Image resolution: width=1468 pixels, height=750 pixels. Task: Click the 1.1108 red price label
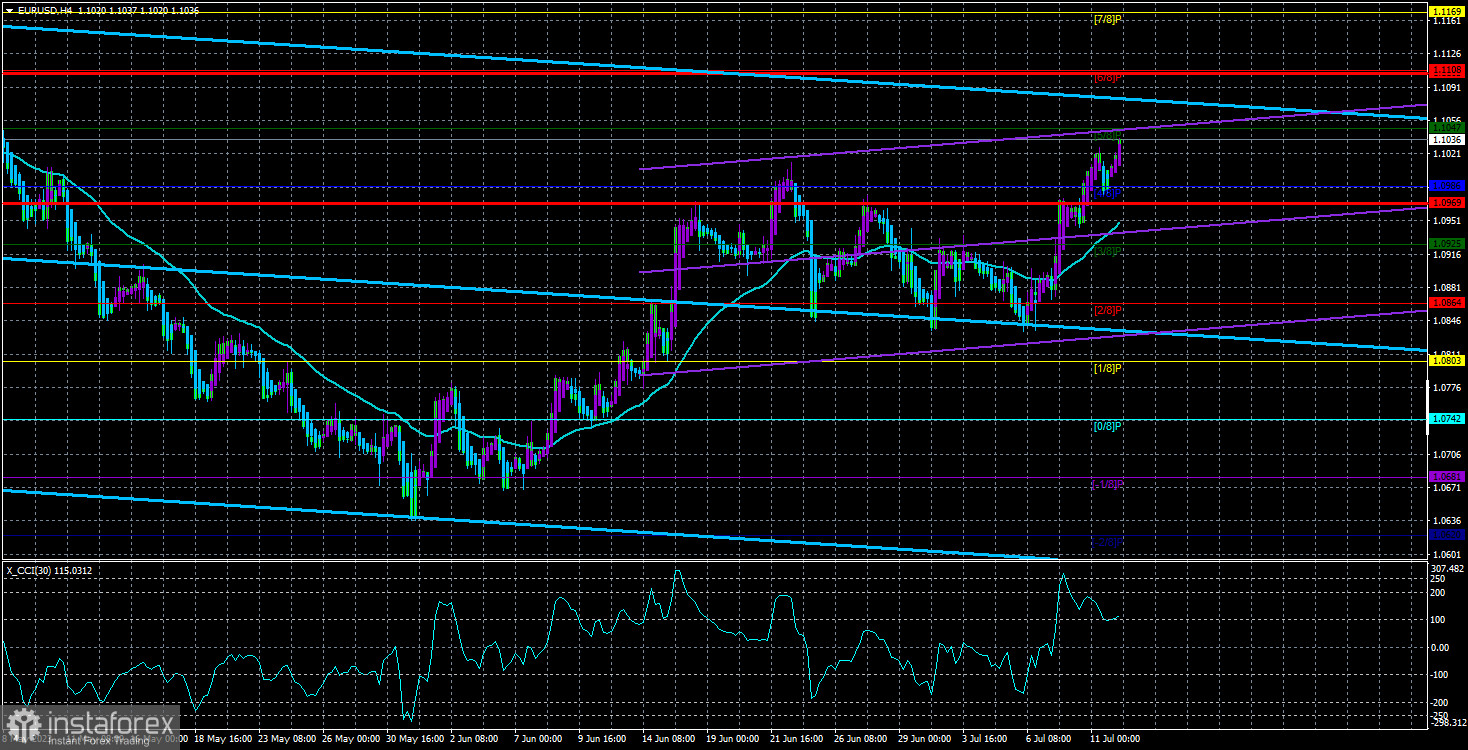pos(1447,70)
